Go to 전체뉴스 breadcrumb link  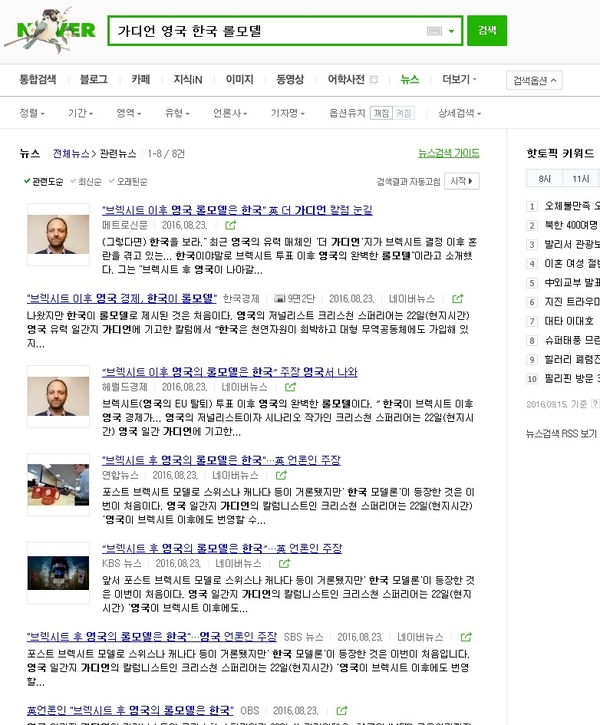(71, 154)
